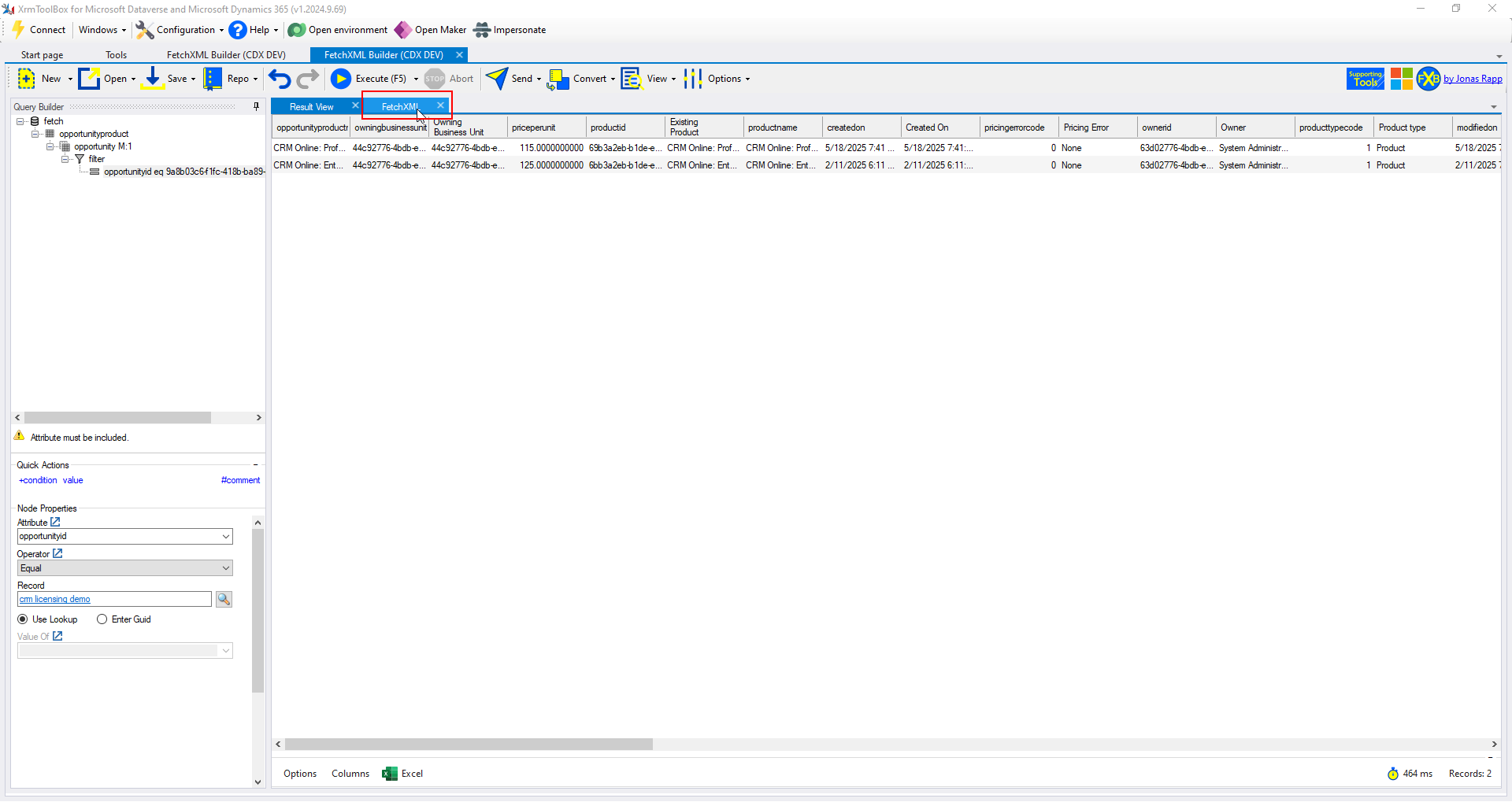Screen dimensions: 1512x802
Task: Click the FXB round logo icon
Action: [x=1429, y=79]
